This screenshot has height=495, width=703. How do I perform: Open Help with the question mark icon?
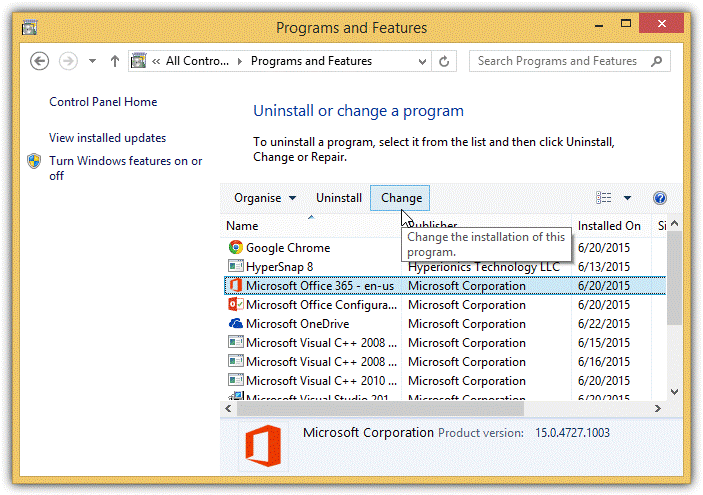click(x=660, y=198)
